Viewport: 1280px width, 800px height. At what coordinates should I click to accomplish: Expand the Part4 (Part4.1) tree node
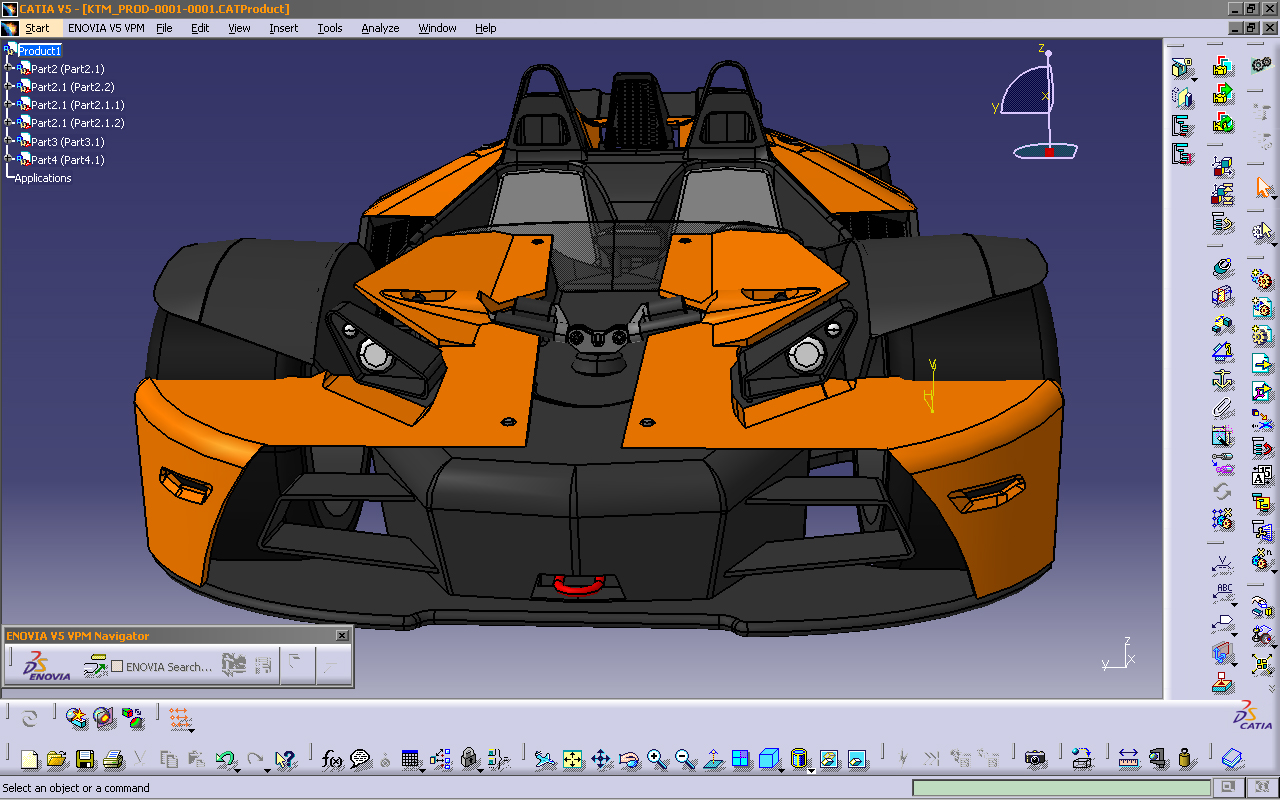(x=8, y=160)
